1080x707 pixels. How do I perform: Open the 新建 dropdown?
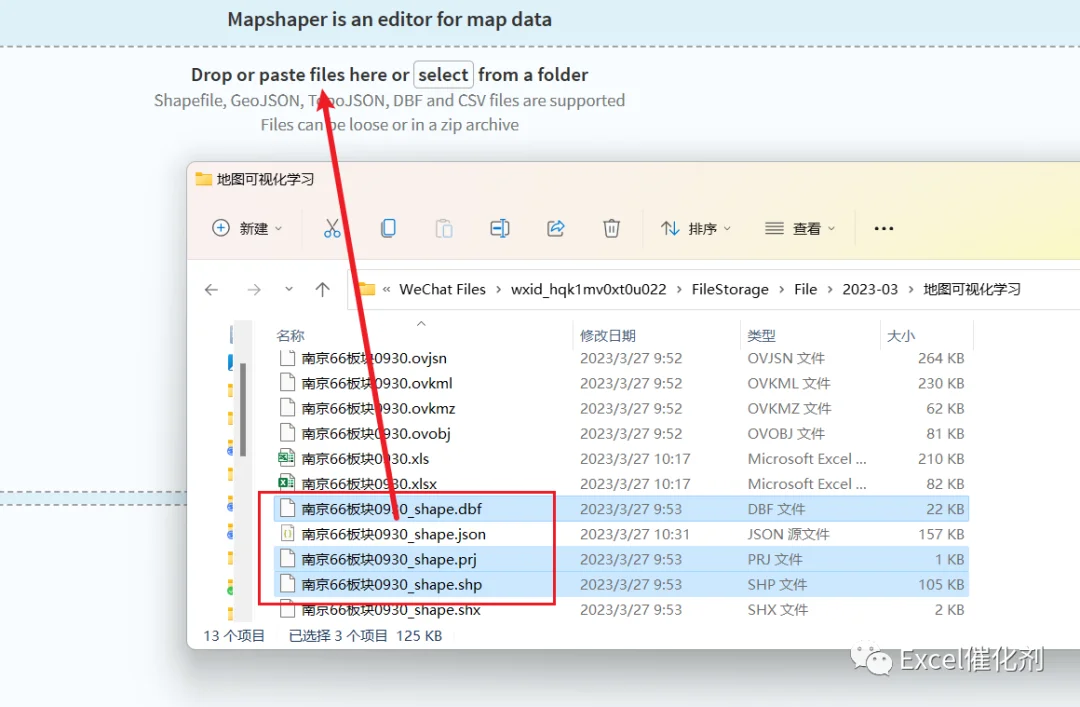click(248, 228)
